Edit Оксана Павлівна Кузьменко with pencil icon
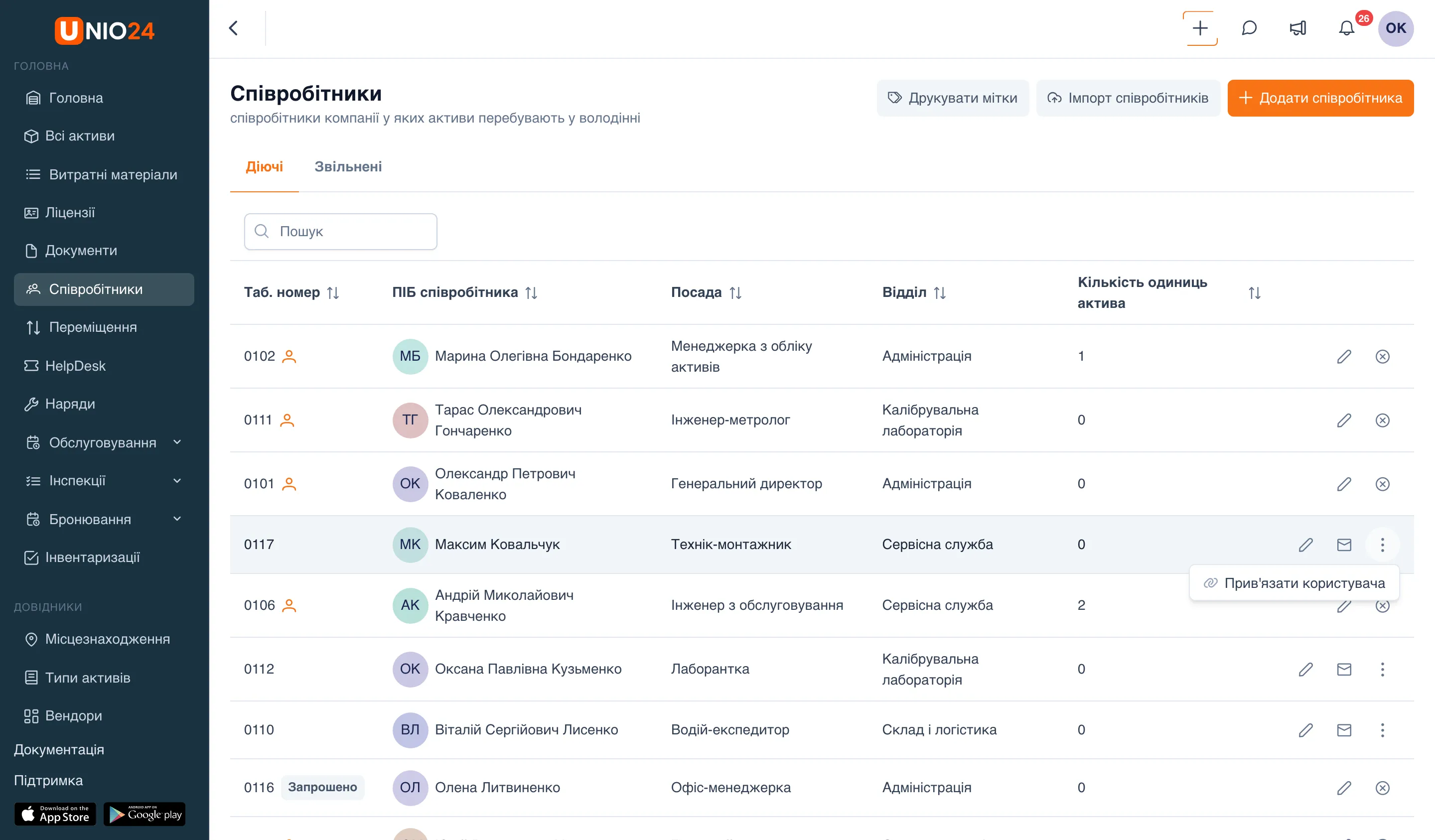The height and width of the screenshot is (840, 1435). pos(1306,669)
